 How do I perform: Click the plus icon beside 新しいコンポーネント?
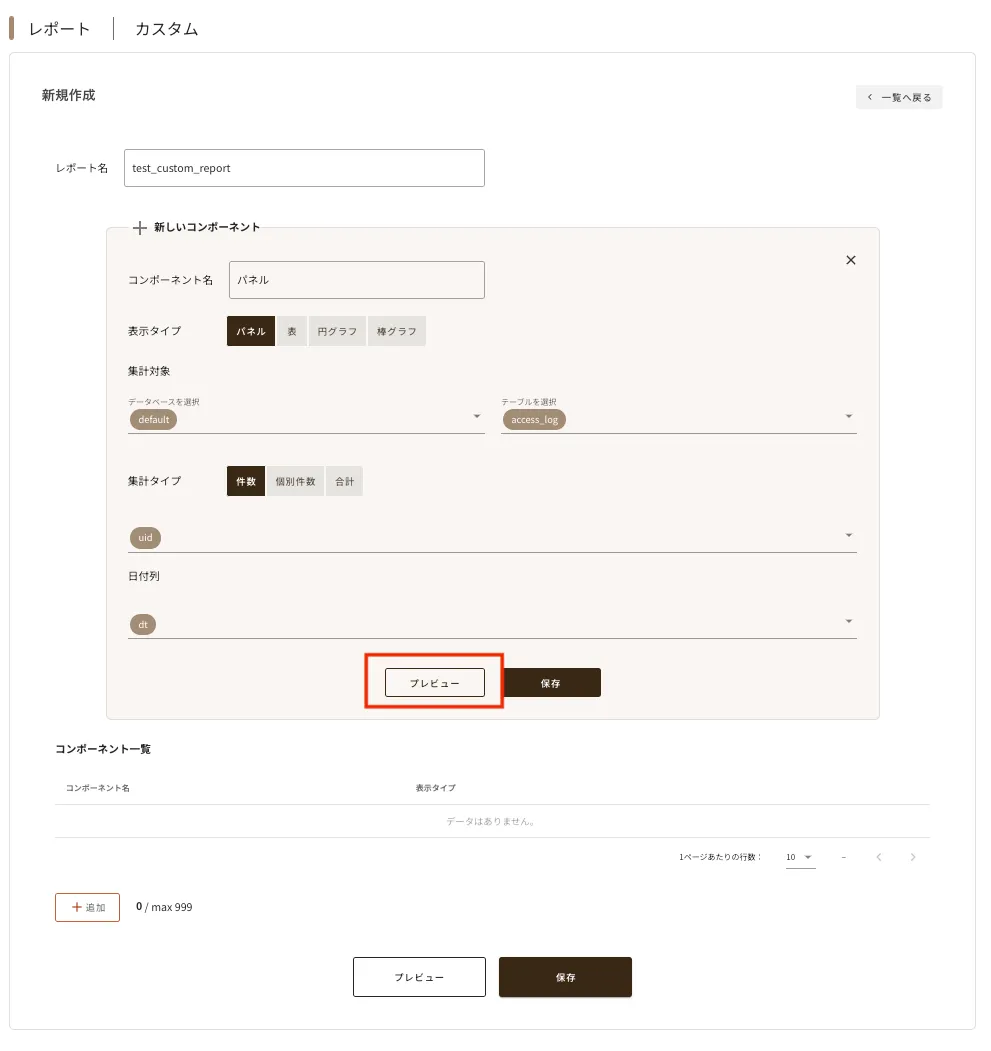[140, 228]
